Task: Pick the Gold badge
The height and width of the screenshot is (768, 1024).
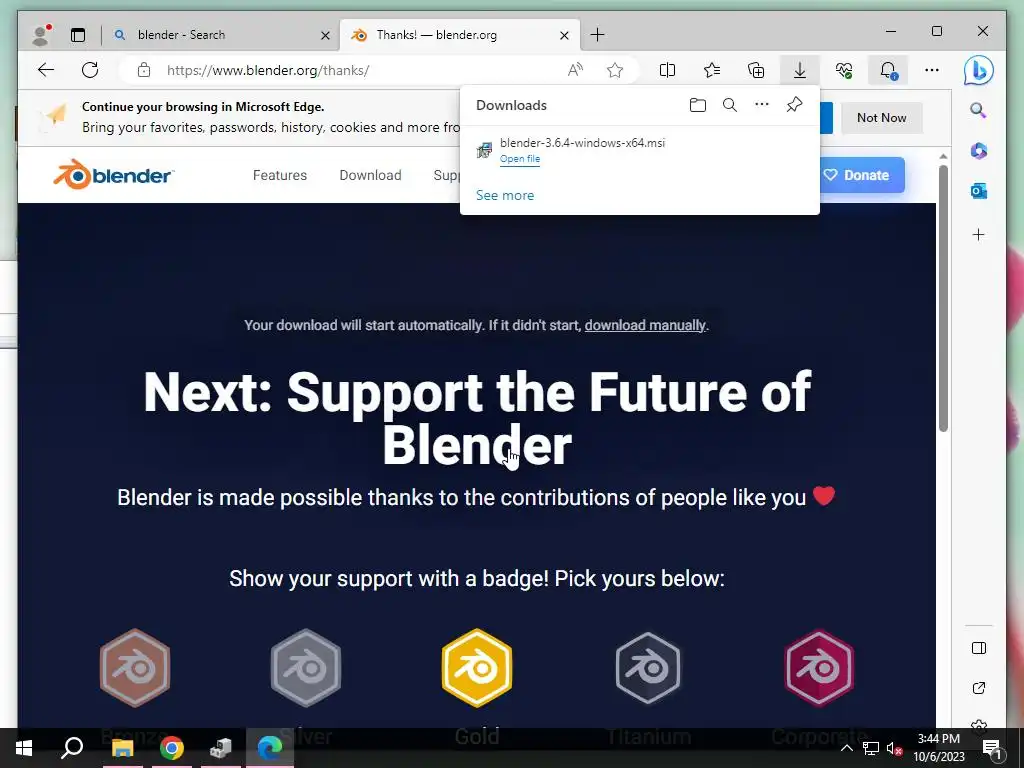Action: coord(477,667)
